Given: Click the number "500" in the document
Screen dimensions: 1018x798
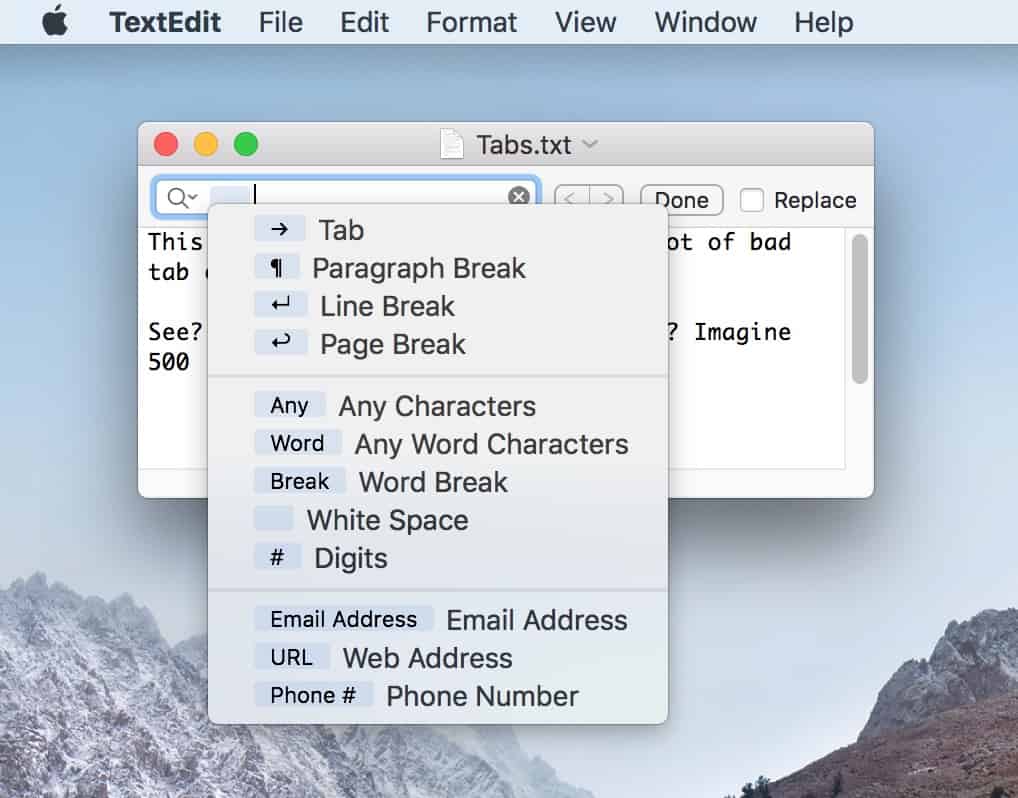Looking at the screenshot, I should (x=169, y=362).
